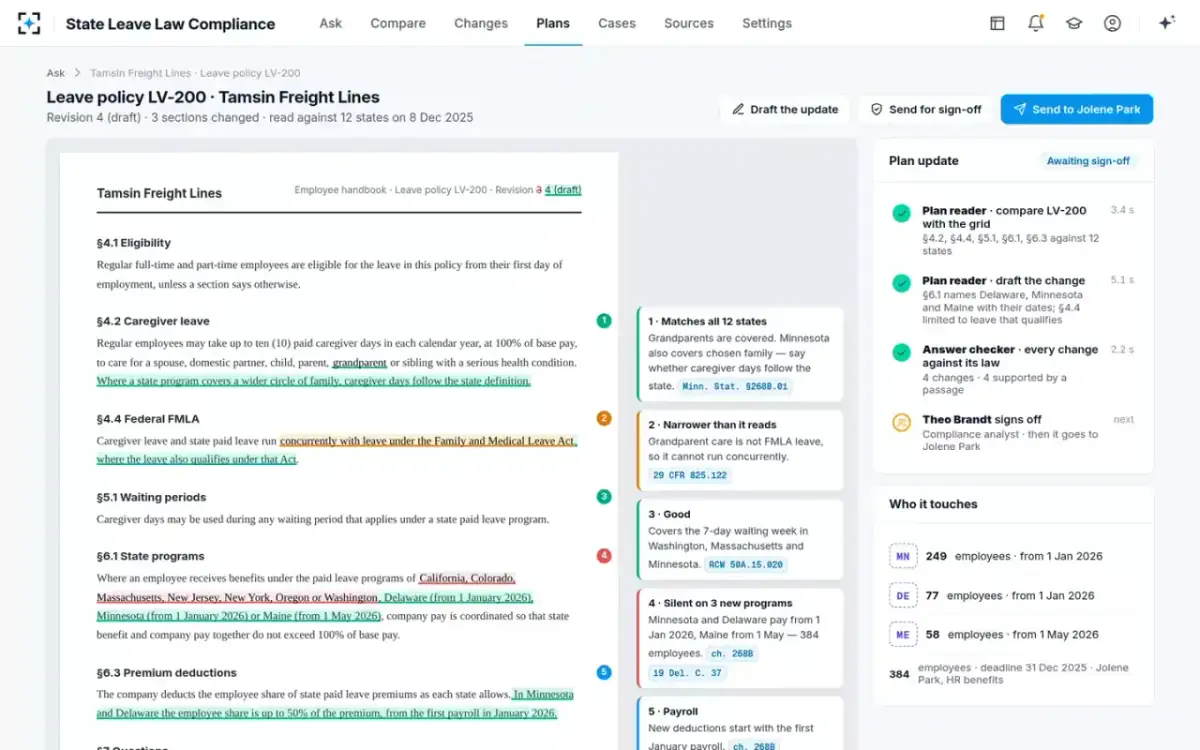The width and height of the screenshot is (1200, 750).
Task: Click Theo Brandt's pending sign-off icon
Action: (x=901, y=422)
